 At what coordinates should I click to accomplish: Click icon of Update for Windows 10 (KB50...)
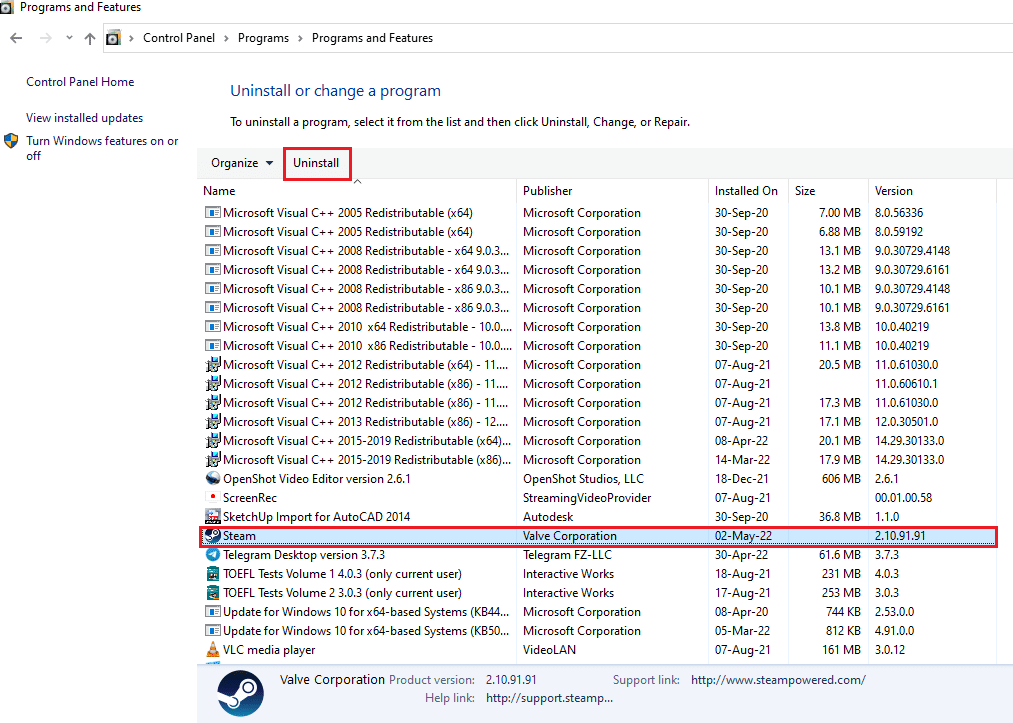pyautogui.click(x=213, y=631)
